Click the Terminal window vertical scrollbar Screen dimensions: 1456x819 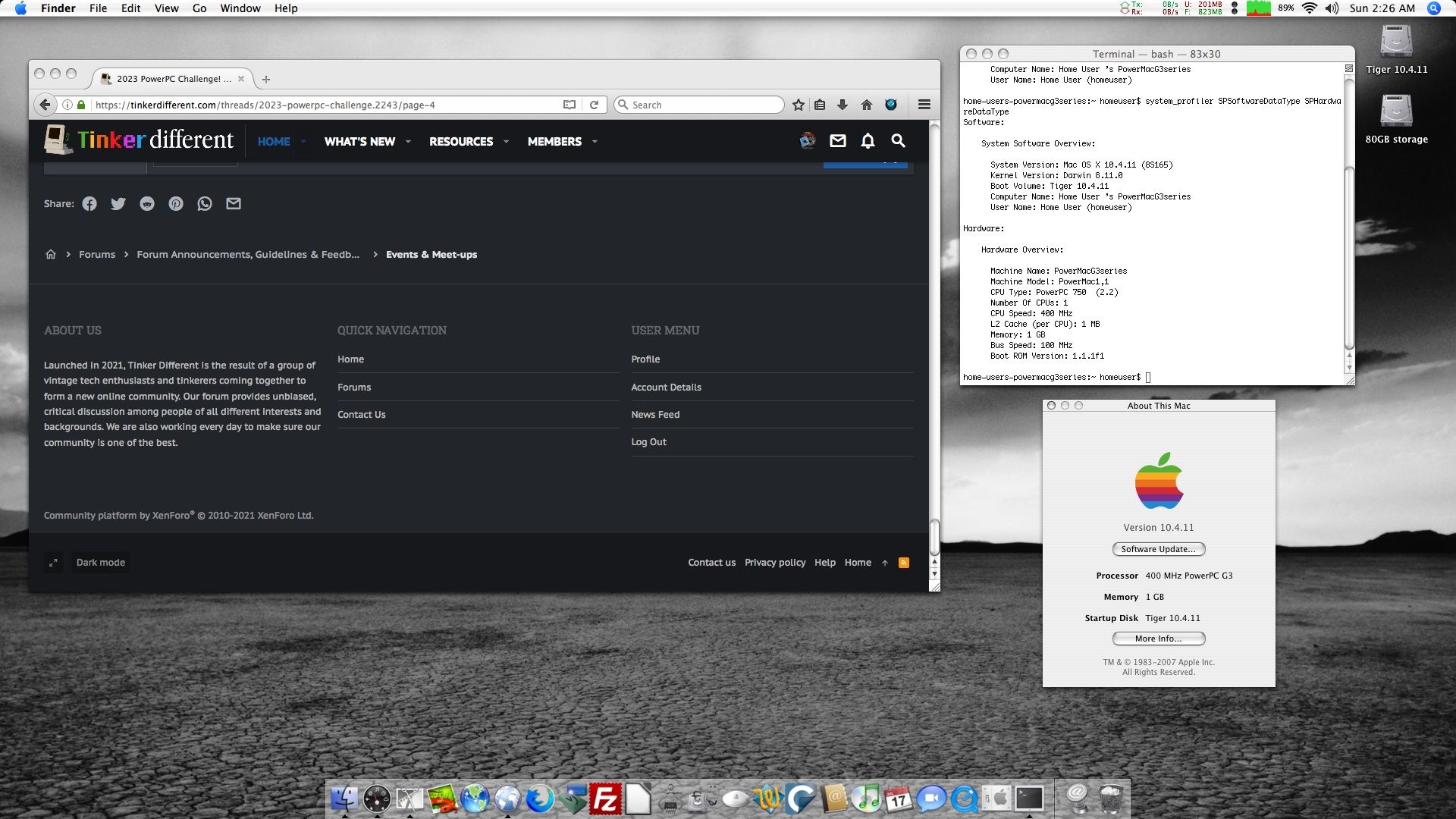coord(1348,257)
